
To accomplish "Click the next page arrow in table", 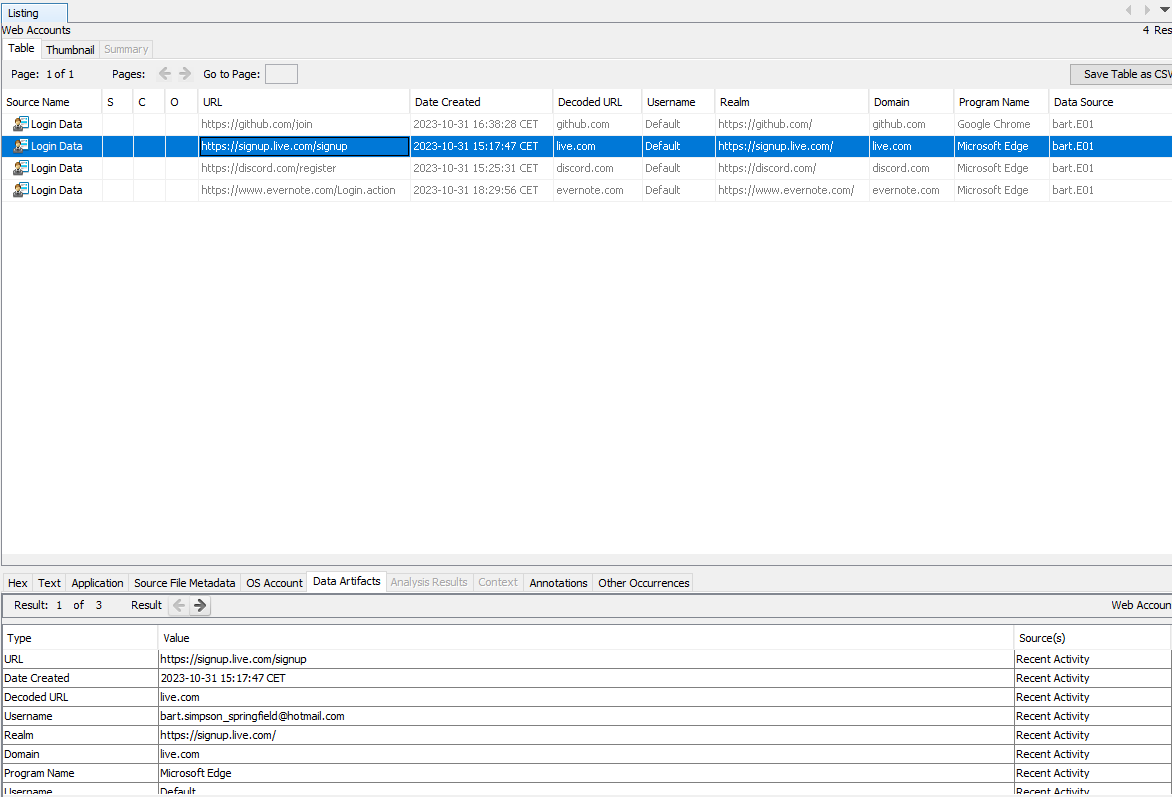I will (185, 74).
